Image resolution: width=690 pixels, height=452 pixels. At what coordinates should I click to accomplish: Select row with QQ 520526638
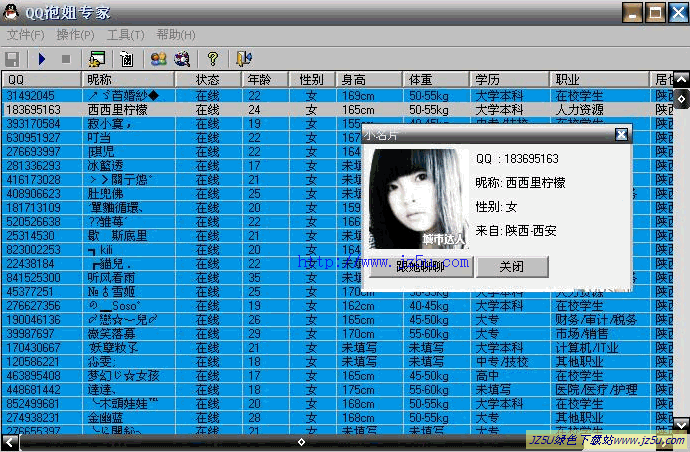click(x=338, y=222)
